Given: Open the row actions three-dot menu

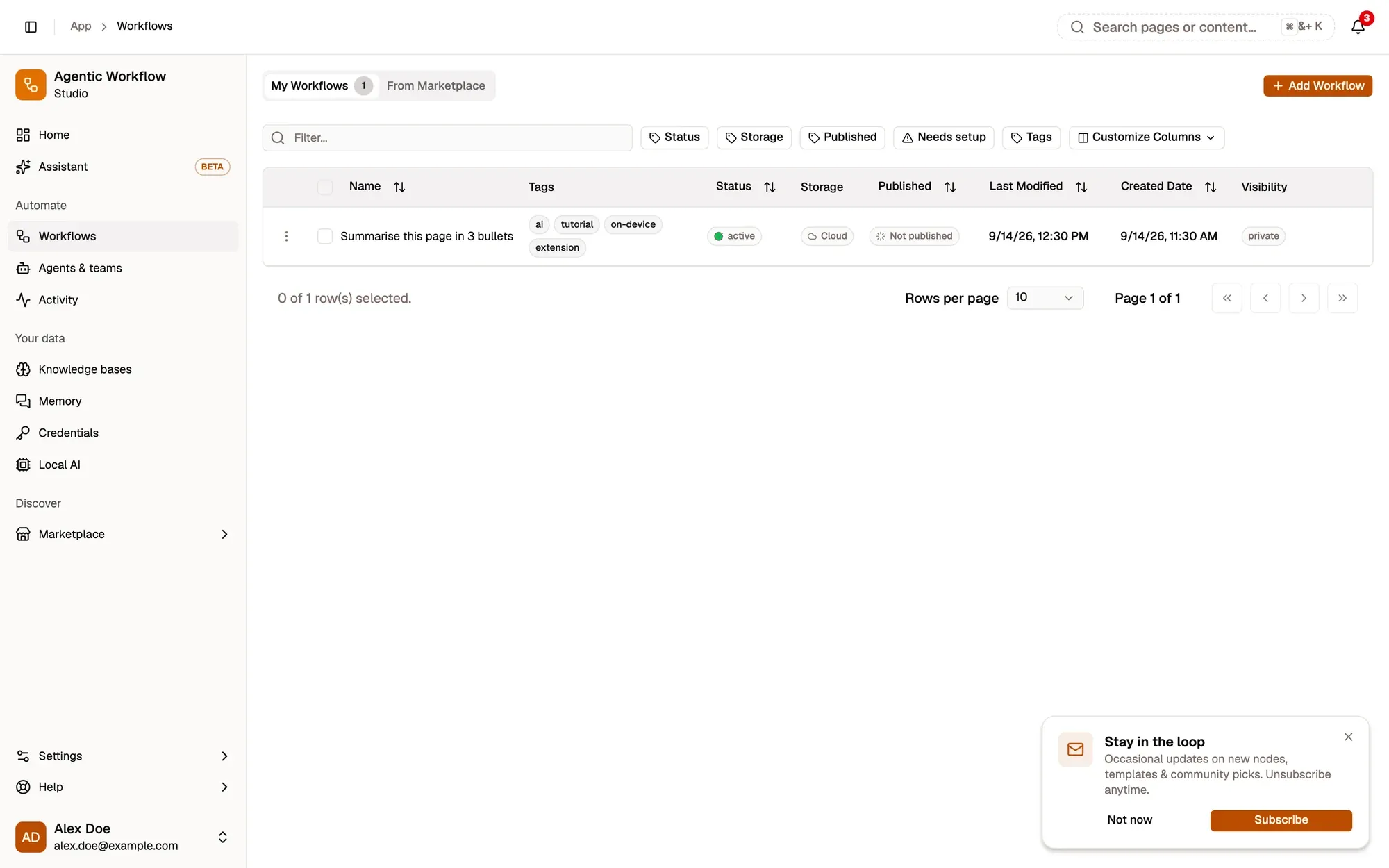Looking at the screenshot, I should 286,236.
